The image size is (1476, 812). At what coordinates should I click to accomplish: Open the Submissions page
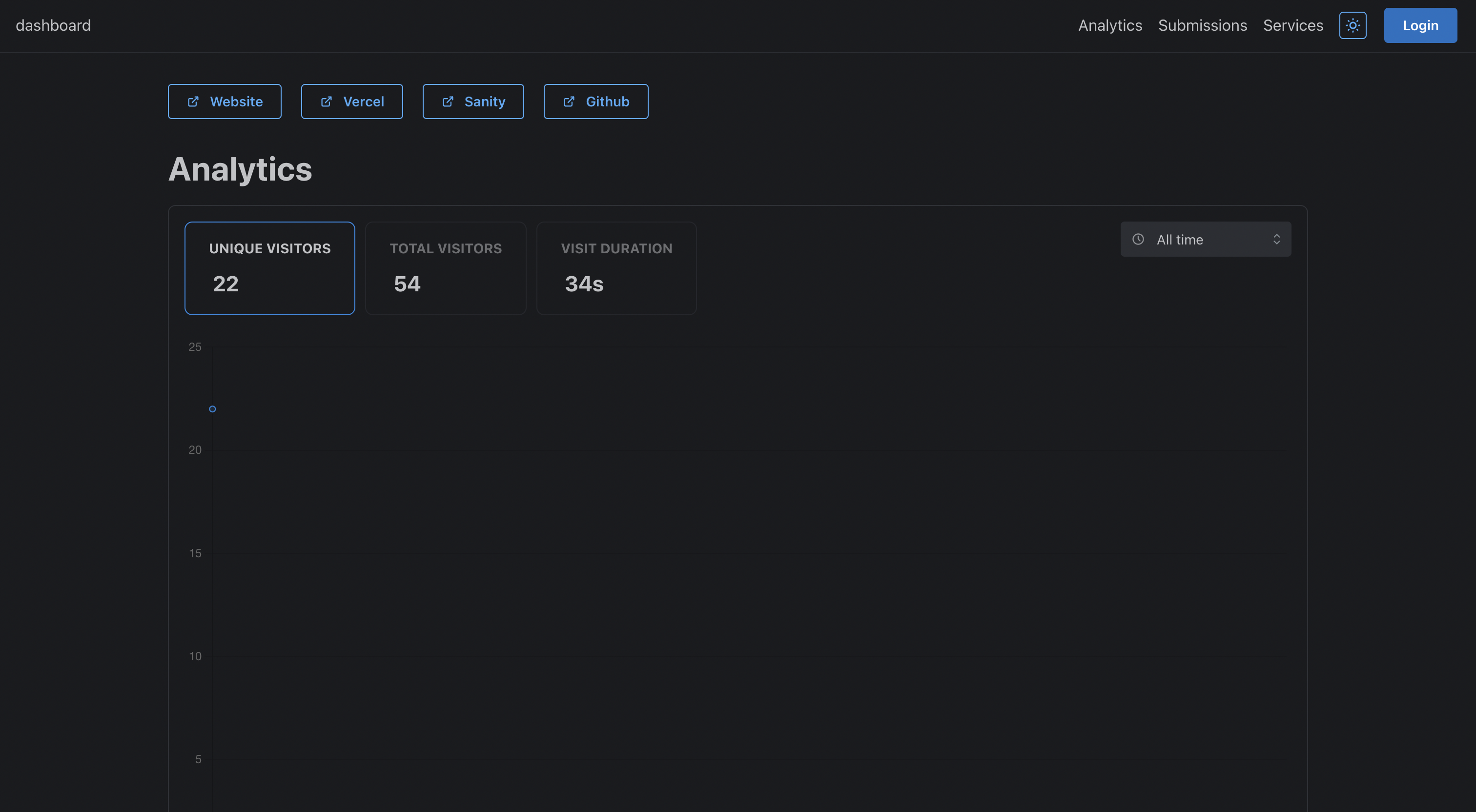(1202, 25)
